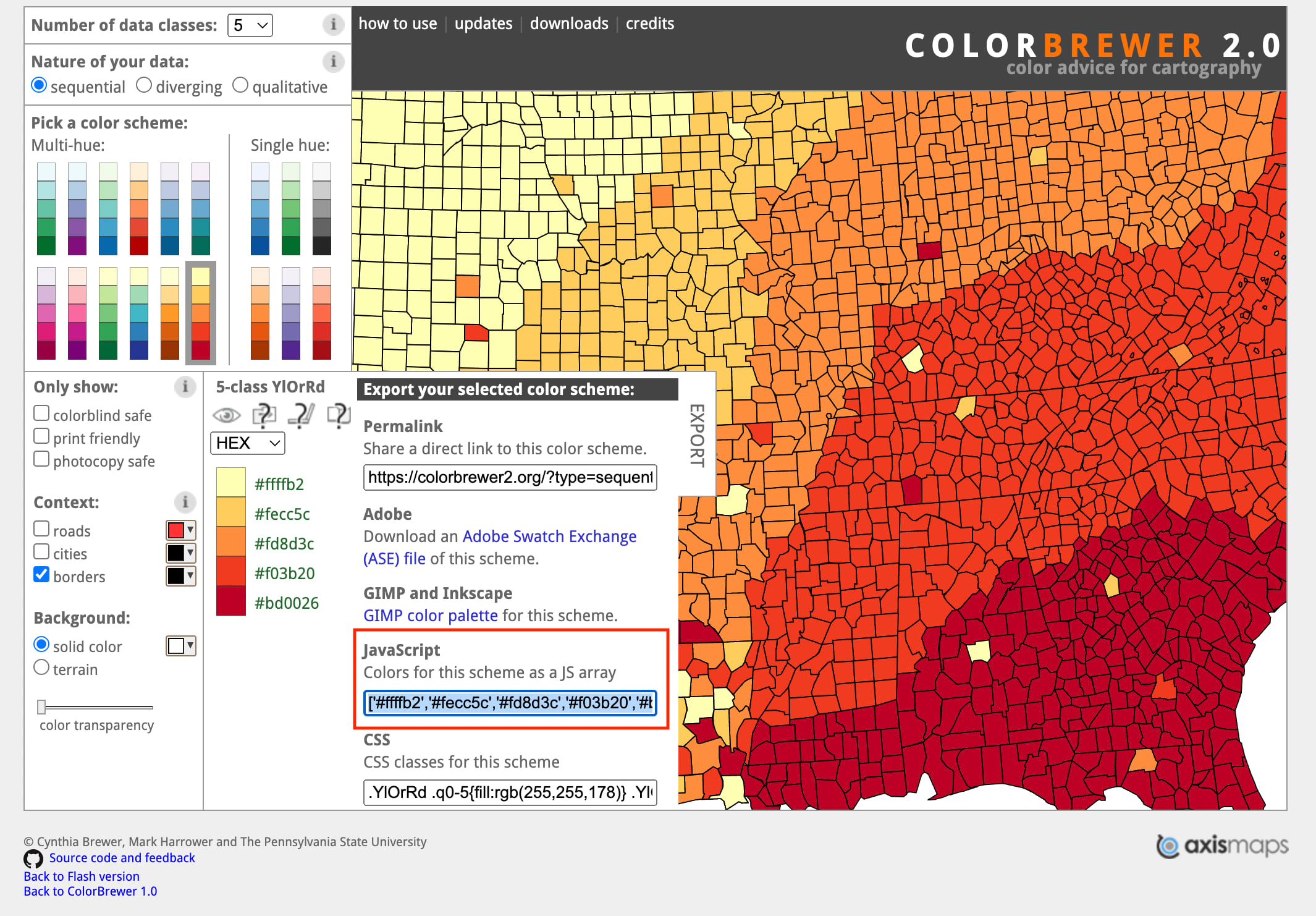Select the diverging radio button
This screenshot has width=1316, height=916.
pyautogui.click(x=144, y=85)
